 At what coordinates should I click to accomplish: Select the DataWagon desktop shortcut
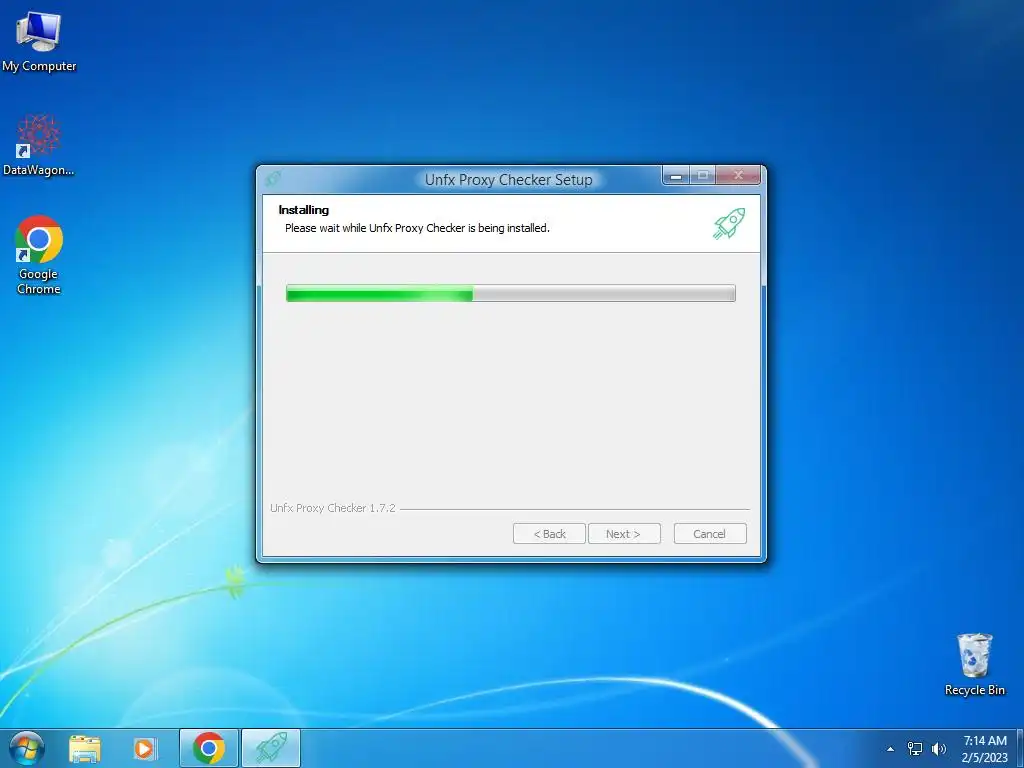[39, 144]
